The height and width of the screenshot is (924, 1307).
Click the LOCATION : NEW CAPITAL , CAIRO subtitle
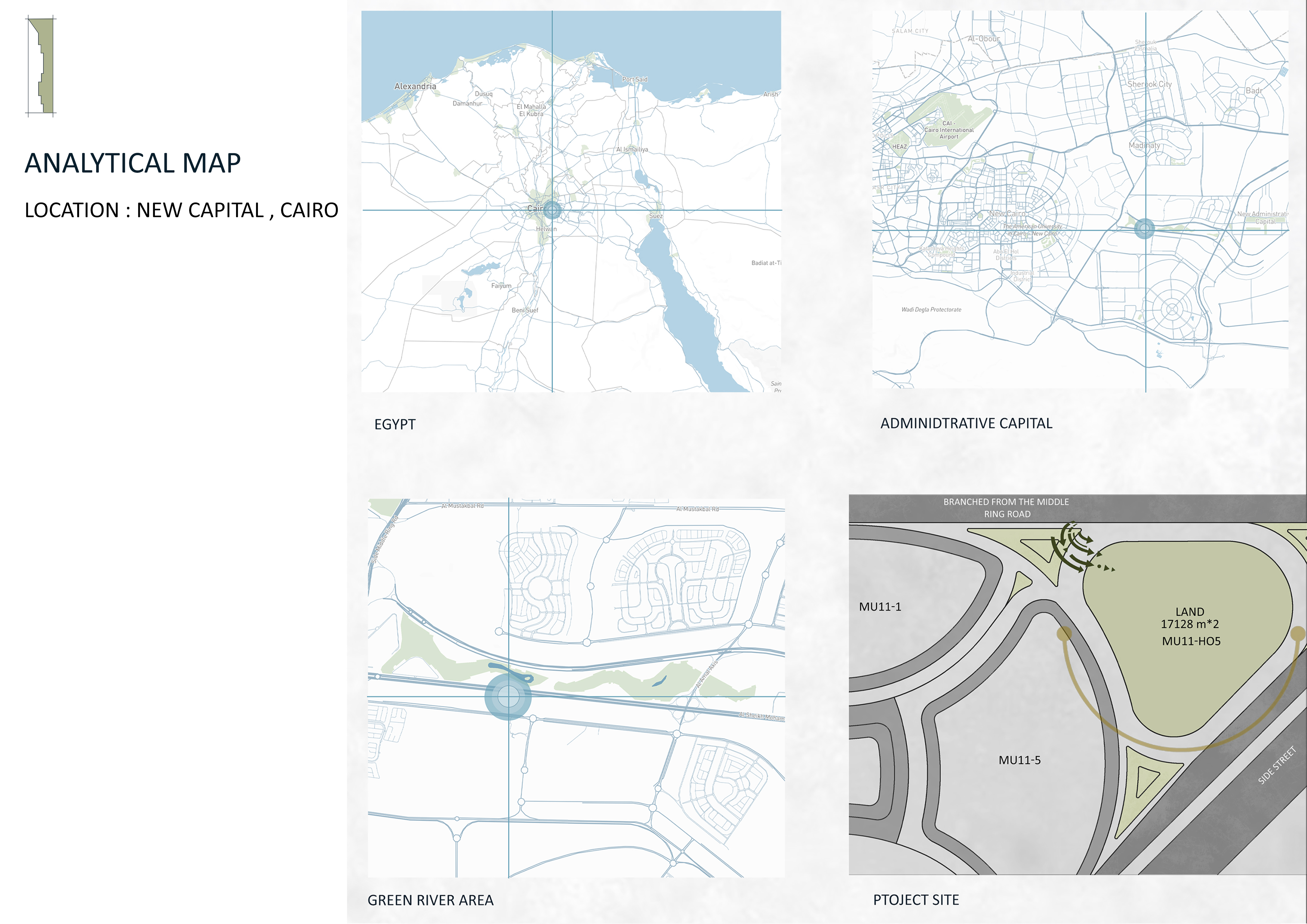(x=182, y=210)
